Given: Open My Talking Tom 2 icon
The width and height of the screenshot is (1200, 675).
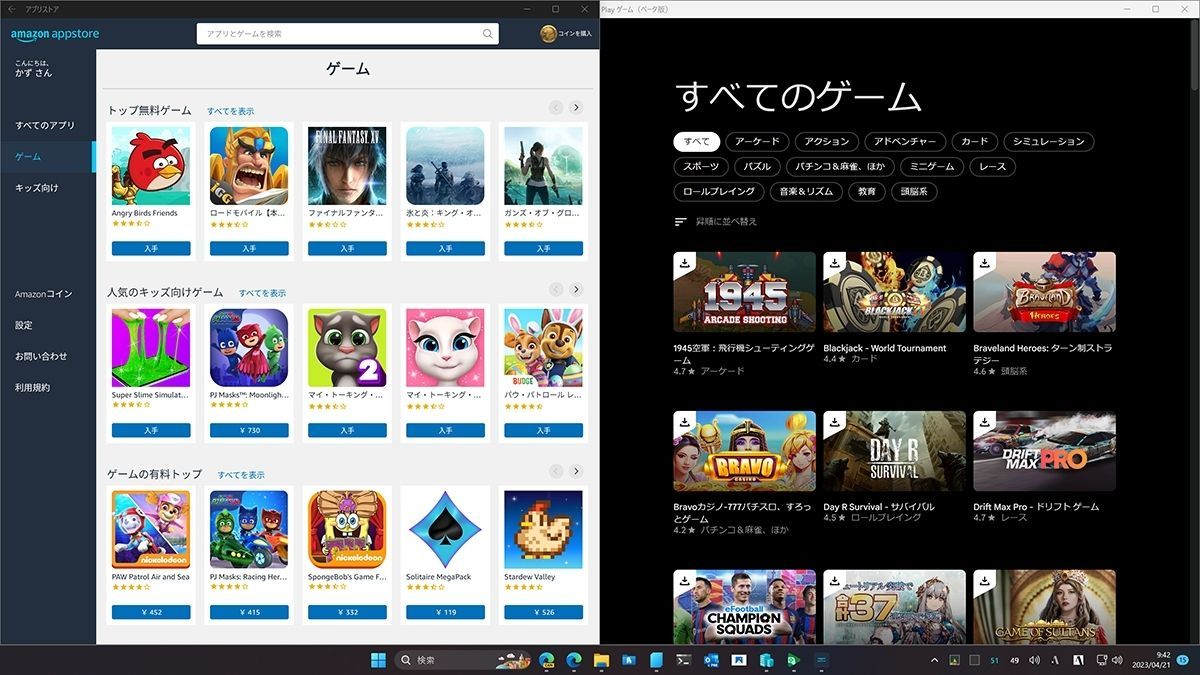Looking at the screenshot, I should pos(347,348).
